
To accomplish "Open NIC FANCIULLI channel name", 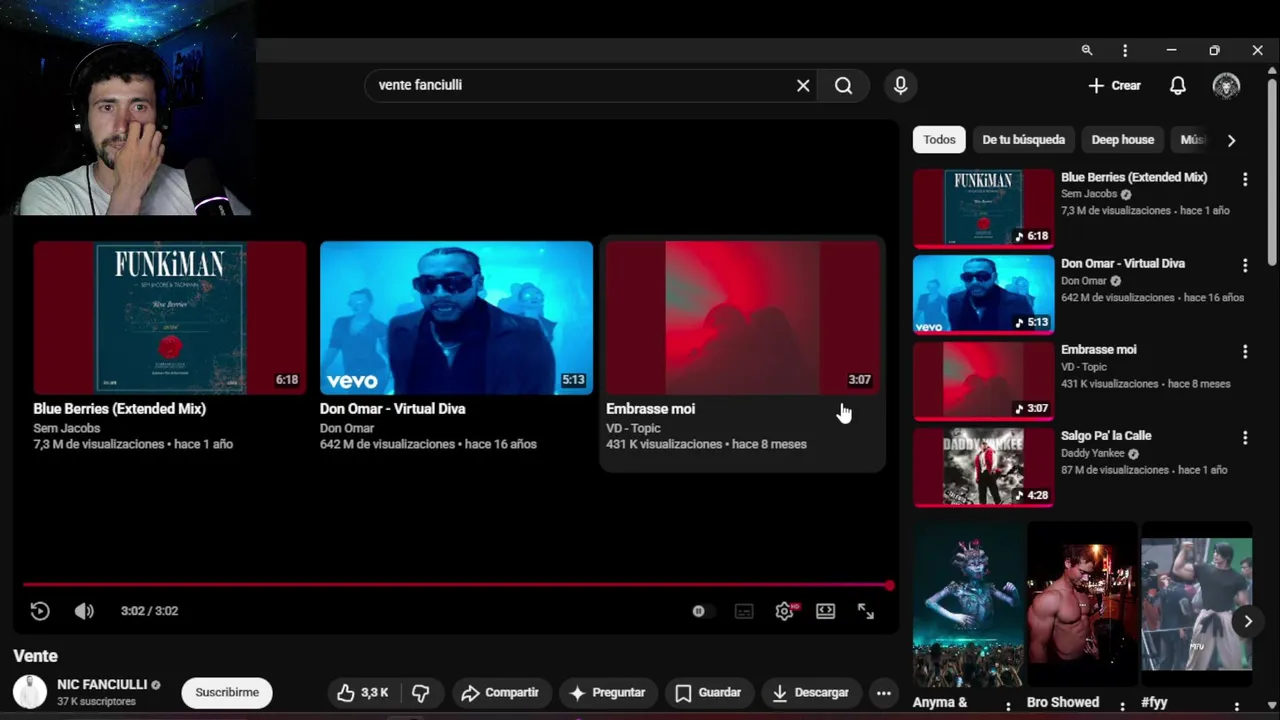I will click(x=102, y=684).
